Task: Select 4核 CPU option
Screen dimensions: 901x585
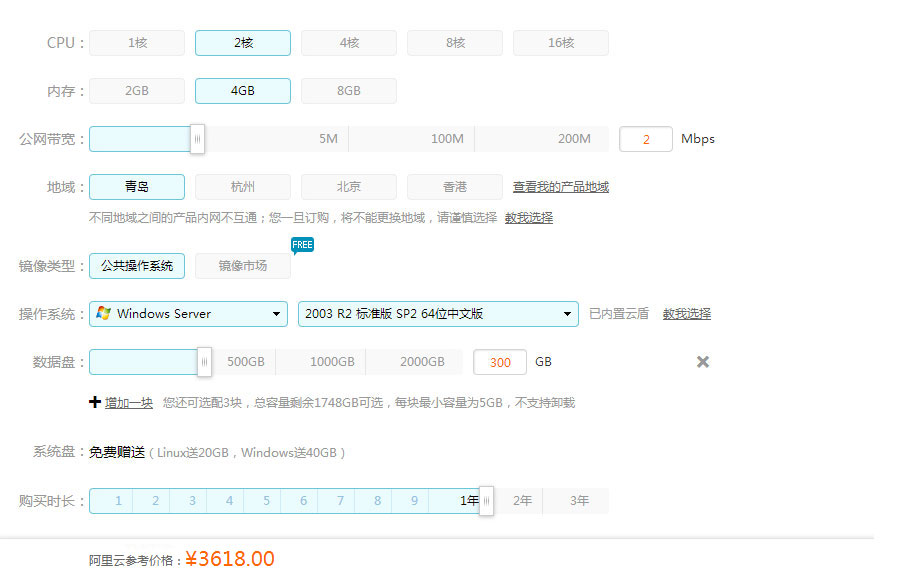Action: [x=349, y=43]
